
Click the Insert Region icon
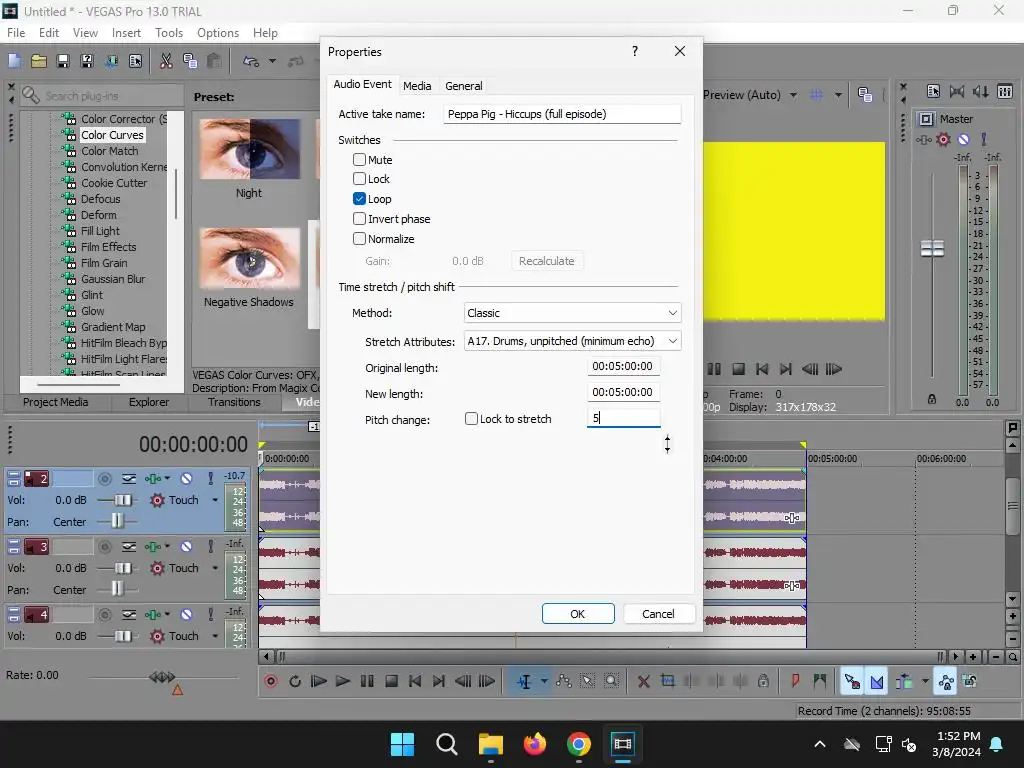(x=820, y=681)
